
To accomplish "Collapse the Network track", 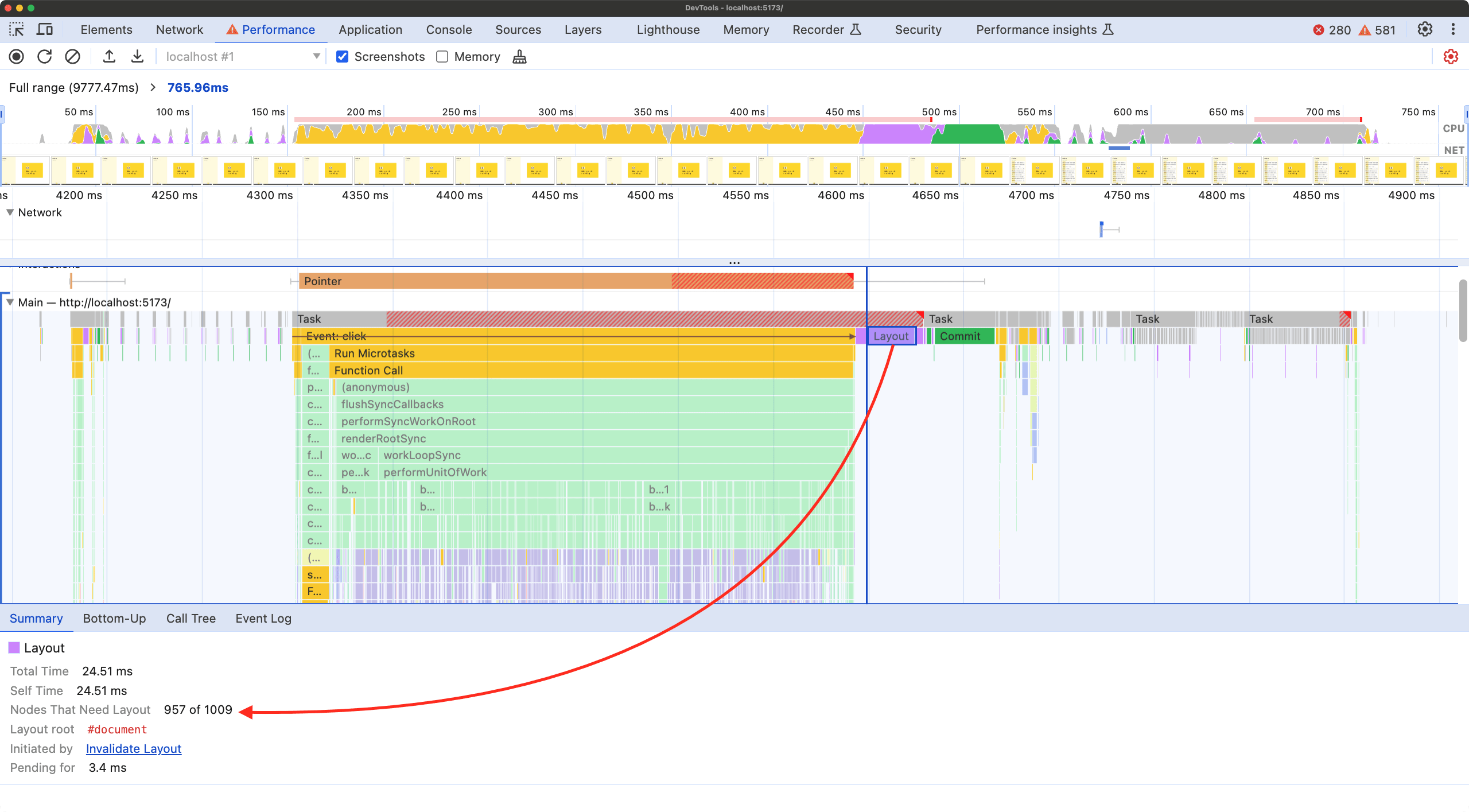I will 9,212.
